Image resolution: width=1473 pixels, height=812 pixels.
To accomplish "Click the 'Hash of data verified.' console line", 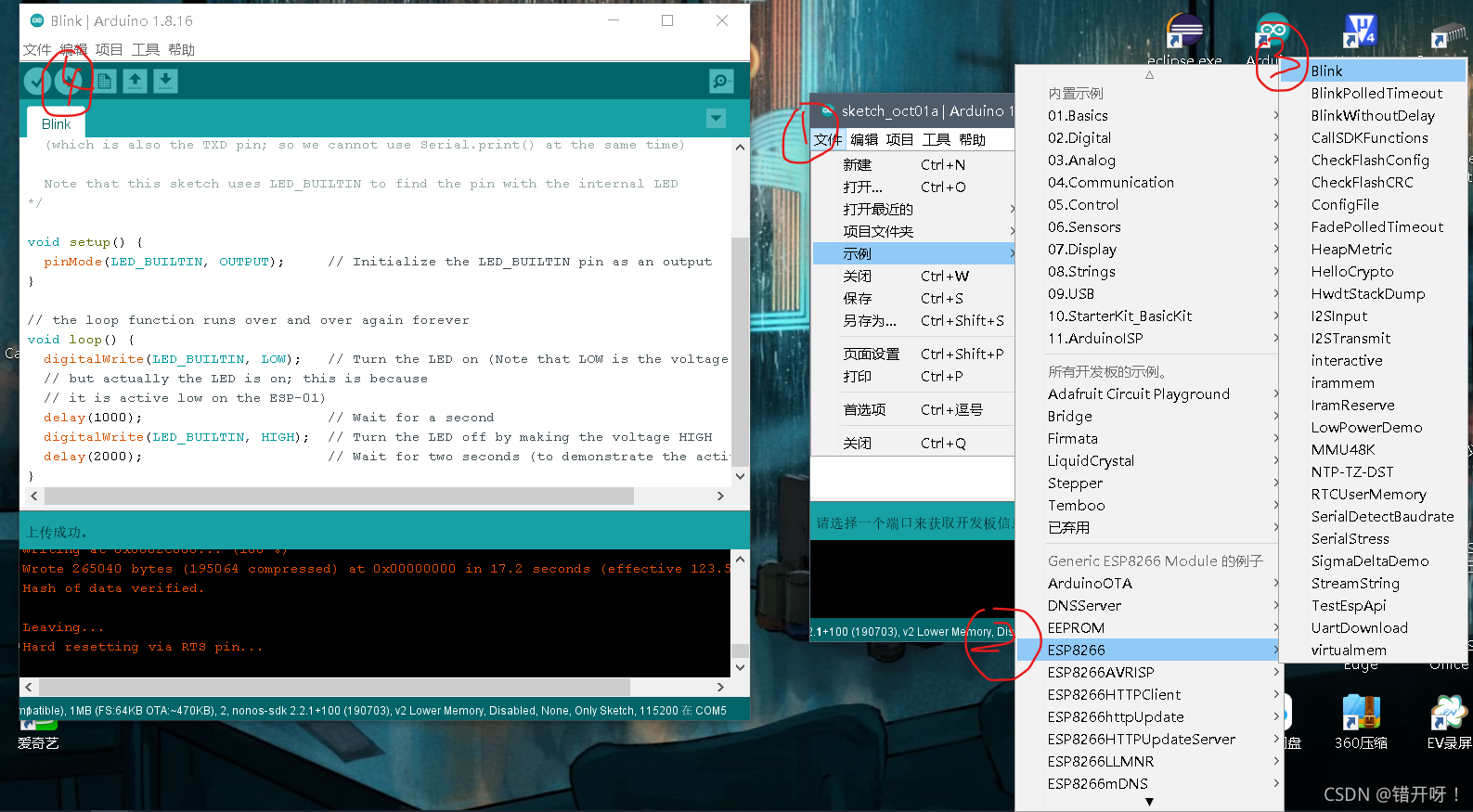I will 112,588.
